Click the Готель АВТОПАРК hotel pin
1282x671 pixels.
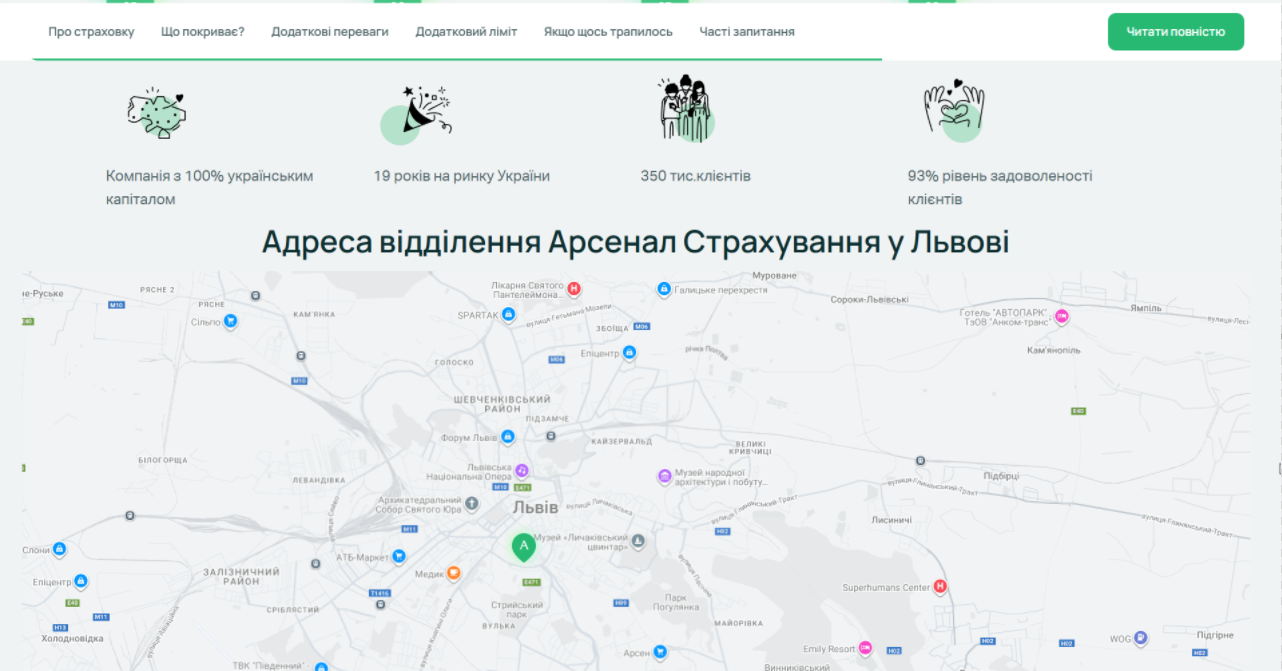[1062, 316]
